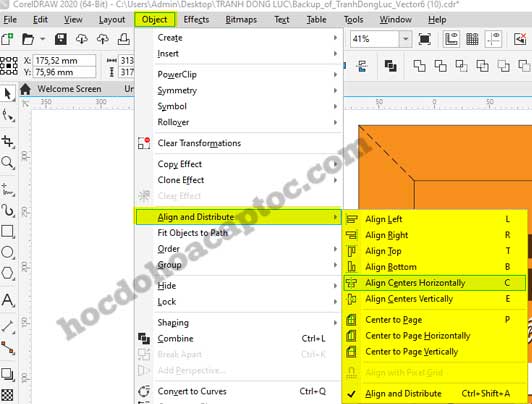Click Clear Transformations menu entry
This screenshot has height=404, width=532.
coord(239,143)
